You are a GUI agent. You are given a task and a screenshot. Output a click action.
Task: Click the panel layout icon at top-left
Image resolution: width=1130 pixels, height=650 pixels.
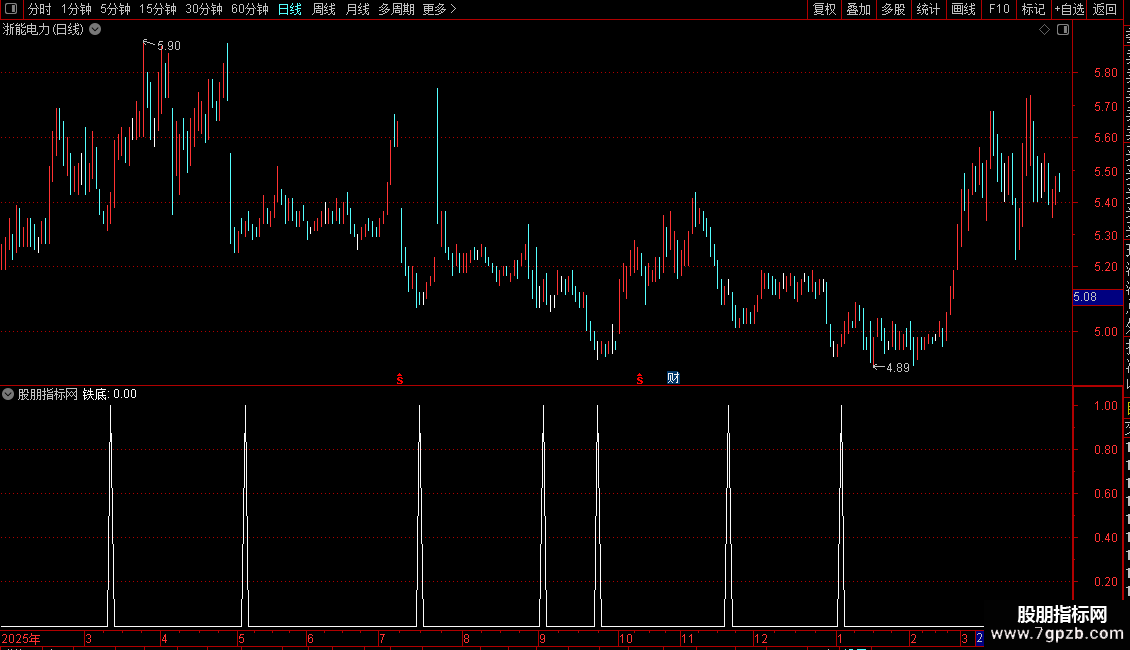coord(11,9)
